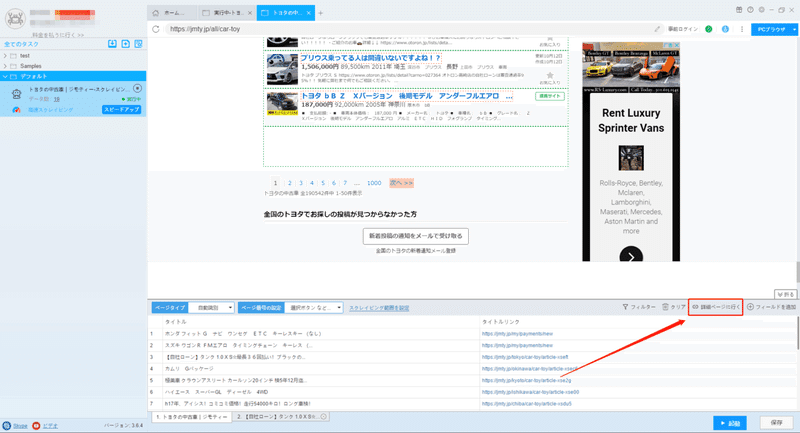The image size is (800, 433).
Task: Collapse the デフォルト folder
Action: [5, 77]
